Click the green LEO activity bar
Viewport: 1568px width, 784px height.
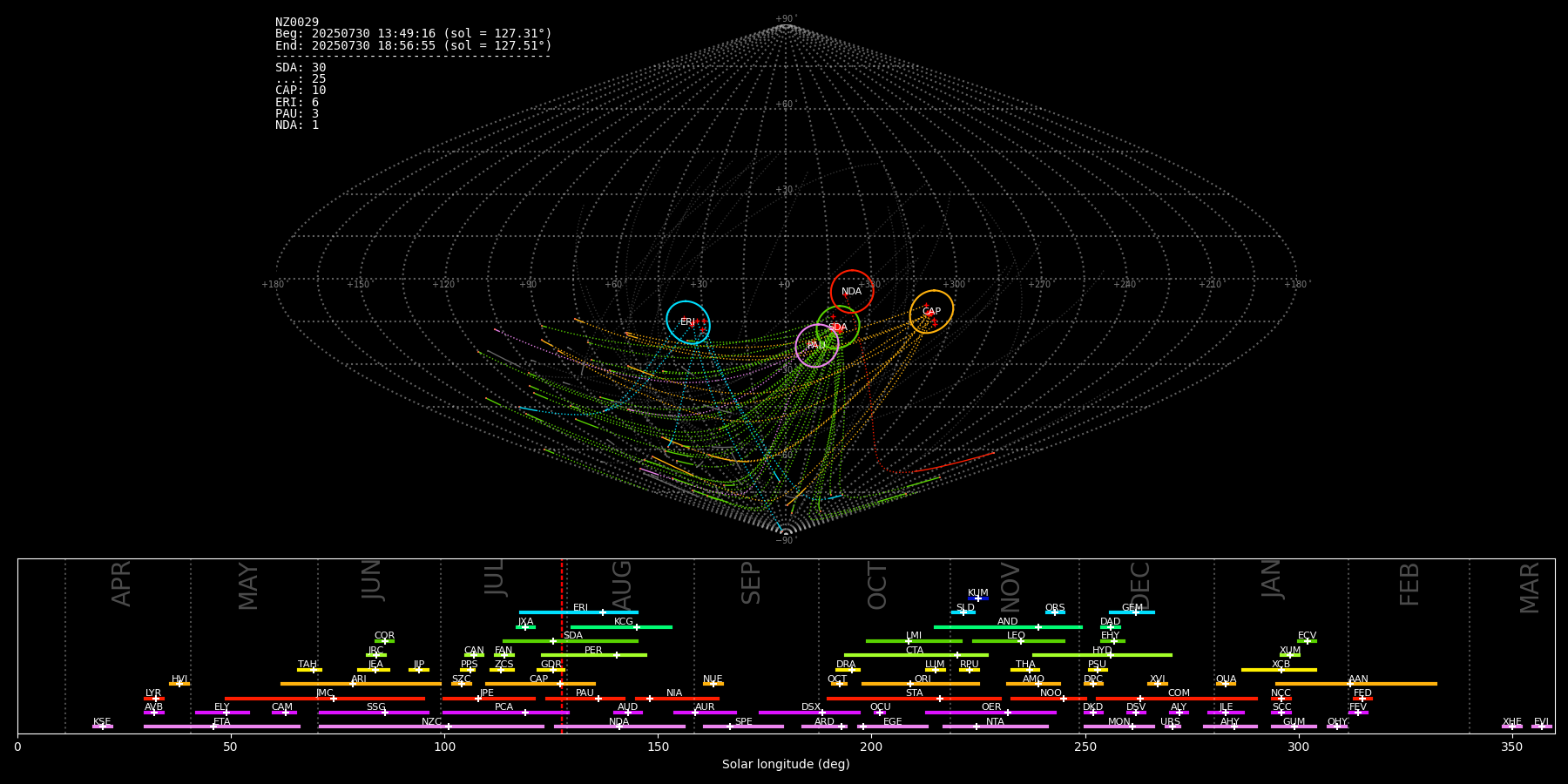coord(1018,641)
